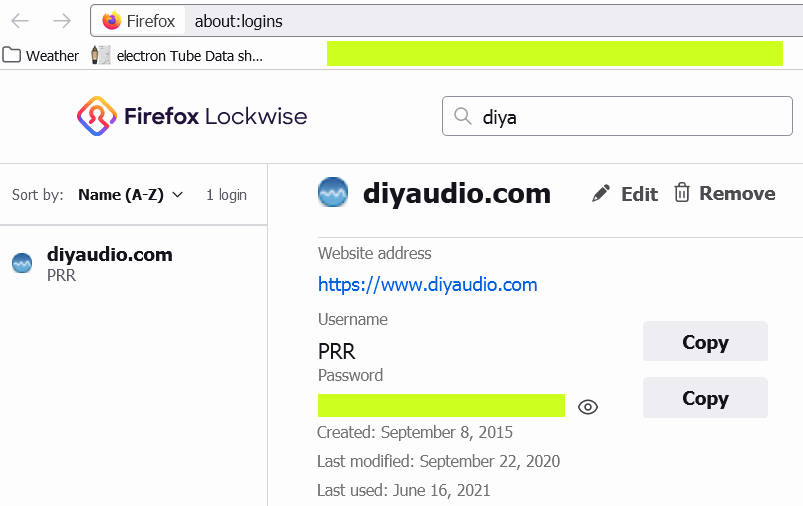
Task: Click diyaudio favicon in the login list
Action: [22, 263]
